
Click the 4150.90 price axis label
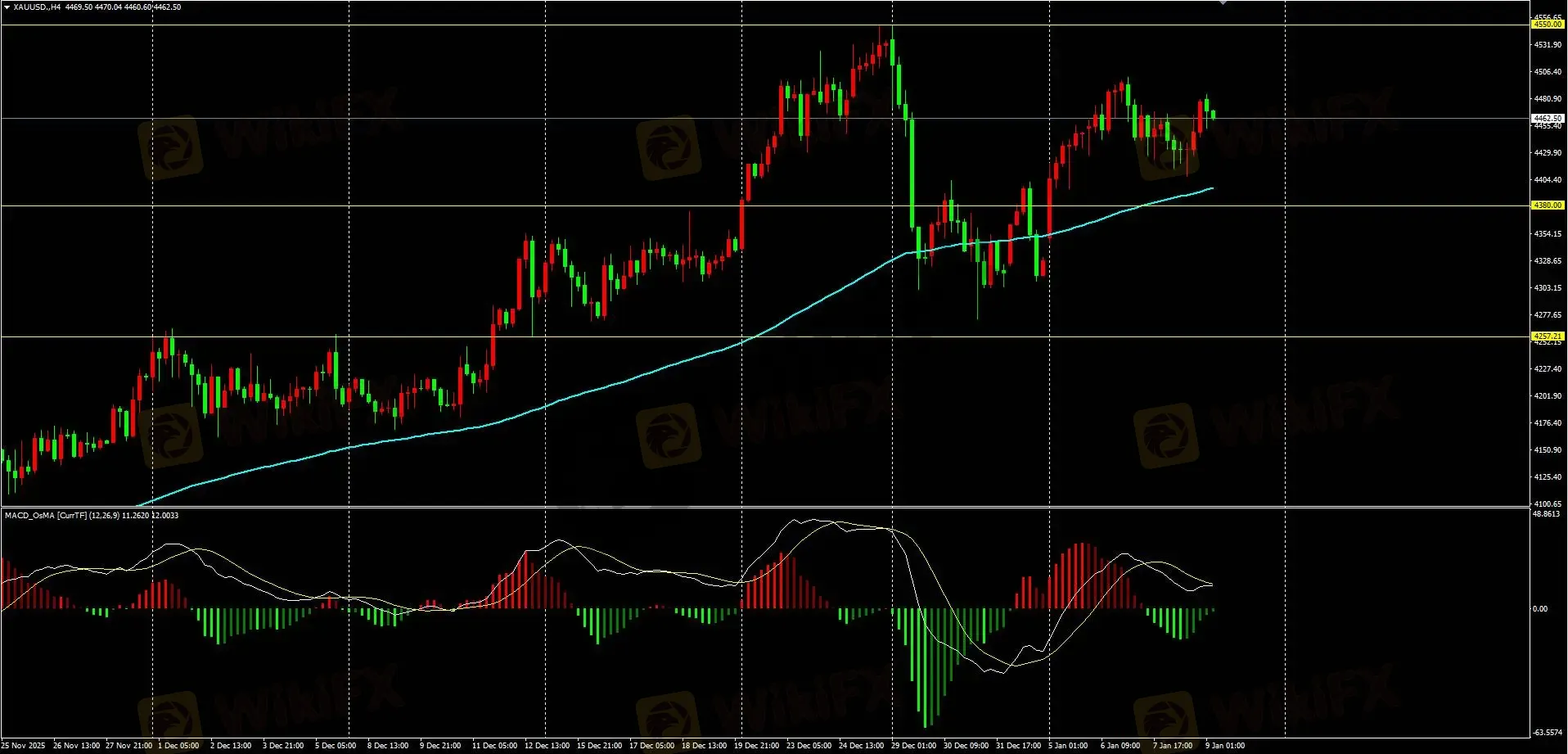(1548, 450)
